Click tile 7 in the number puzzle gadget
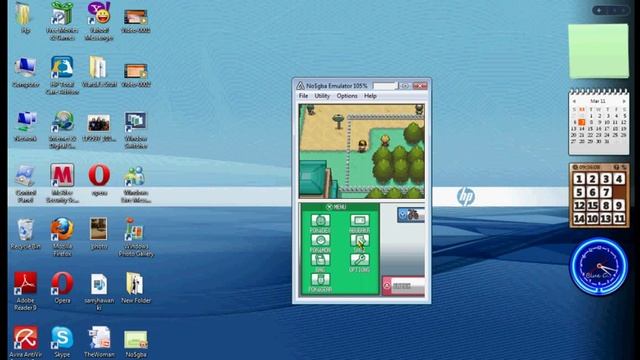Screen dimensions: 640x360 (606, 192)
